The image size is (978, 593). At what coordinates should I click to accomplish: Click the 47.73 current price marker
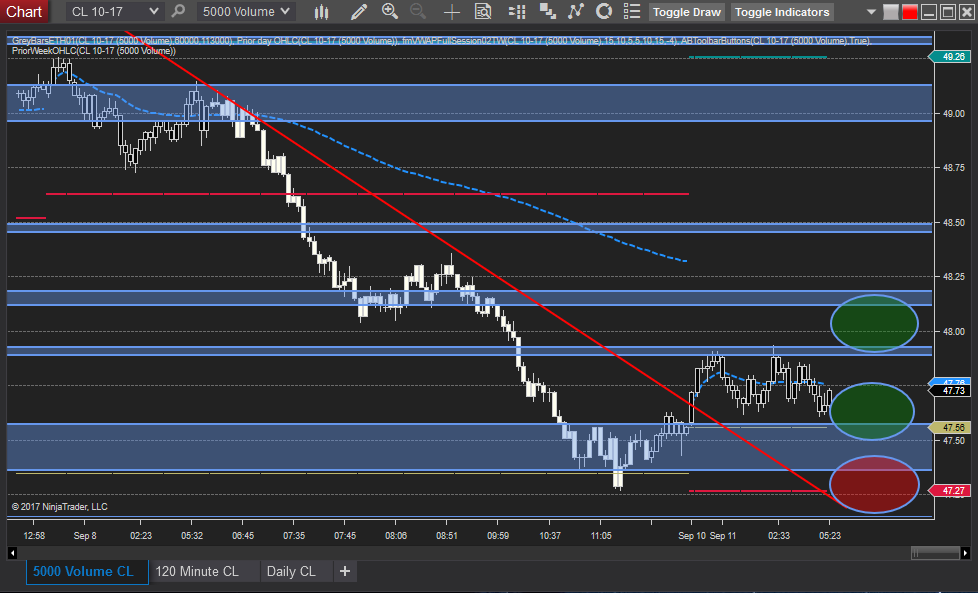[952, 391]
